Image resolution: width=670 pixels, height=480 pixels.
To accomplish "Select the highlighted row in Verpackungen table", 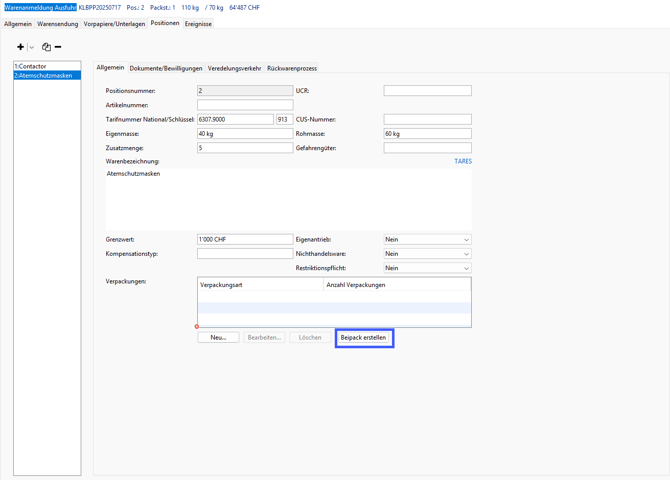I will [x=334, y=308].
